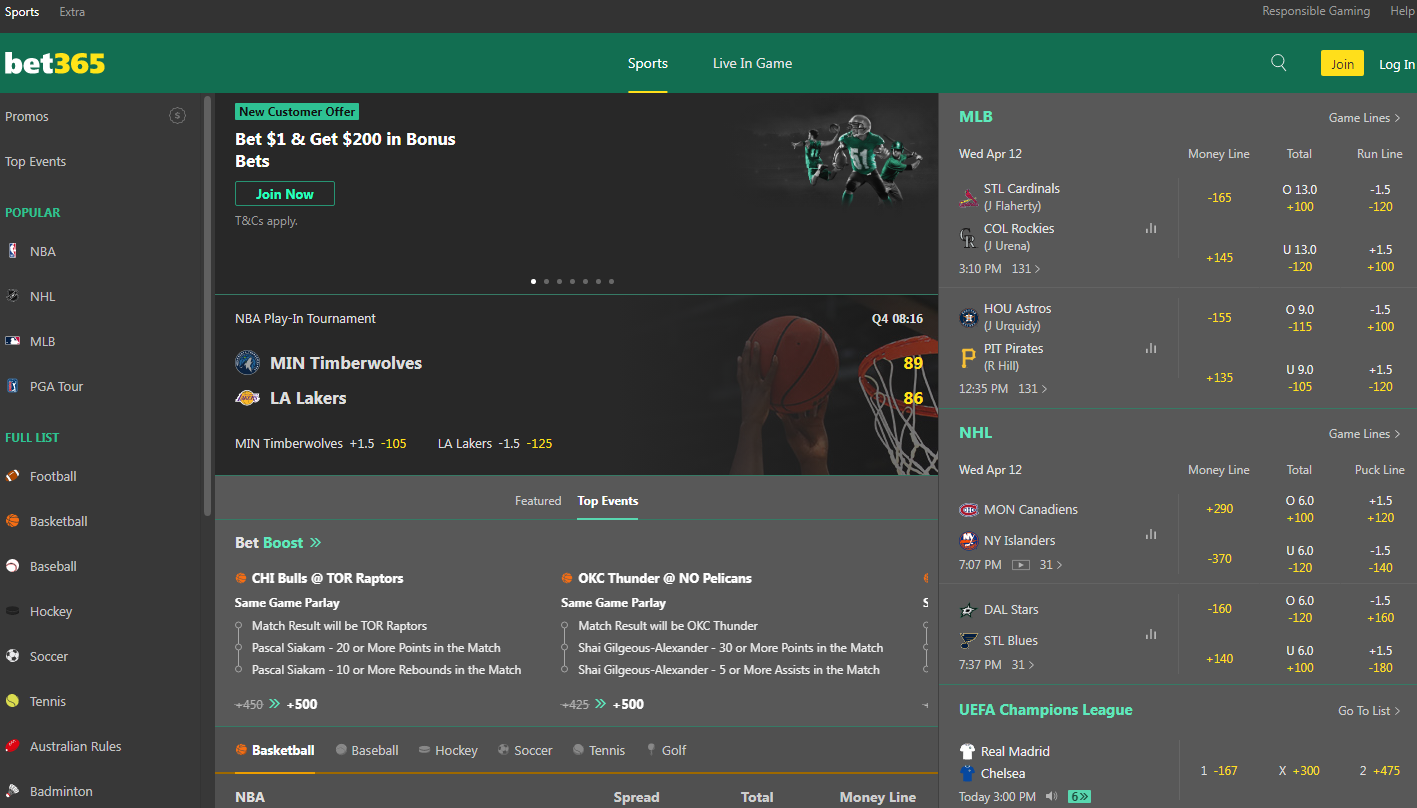
Task: Select NBA icon in Popular list
Action: tap(12, 251)
